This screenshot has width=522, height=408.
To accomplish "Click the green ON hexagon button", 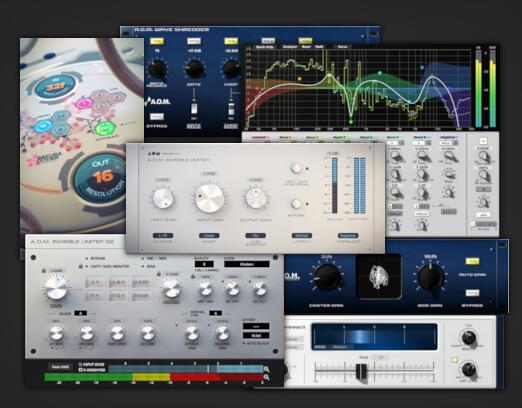I will pos(105,128).
